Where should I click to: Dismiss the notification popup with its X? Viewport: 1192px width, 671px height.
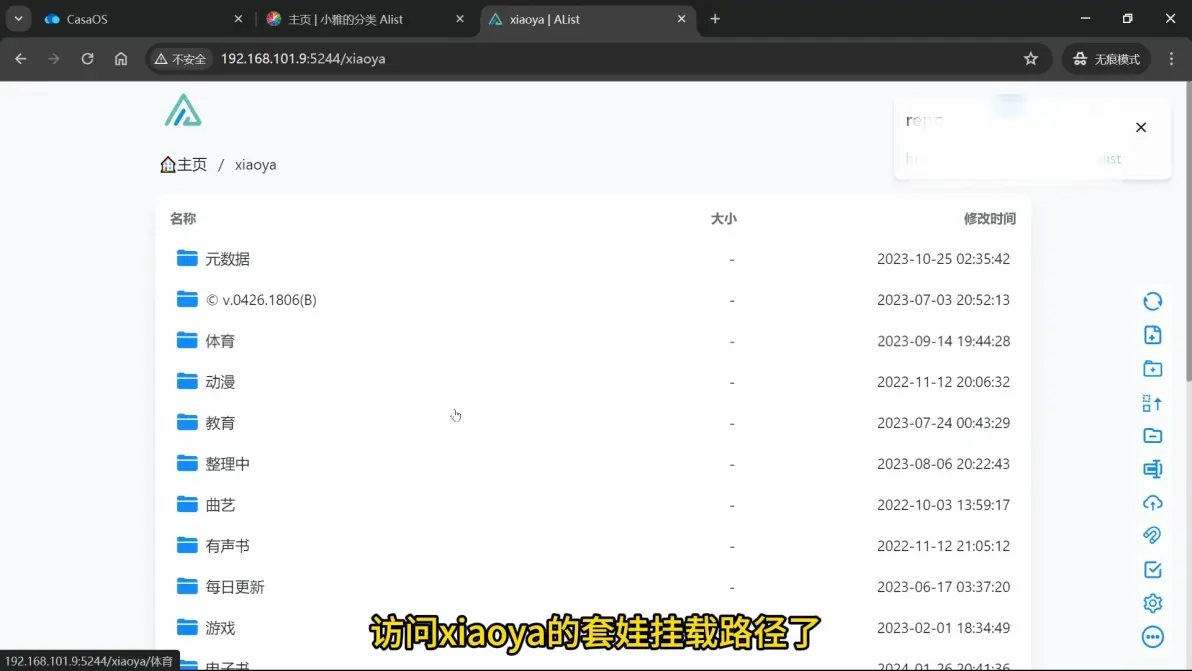[x=1140, y=128]
